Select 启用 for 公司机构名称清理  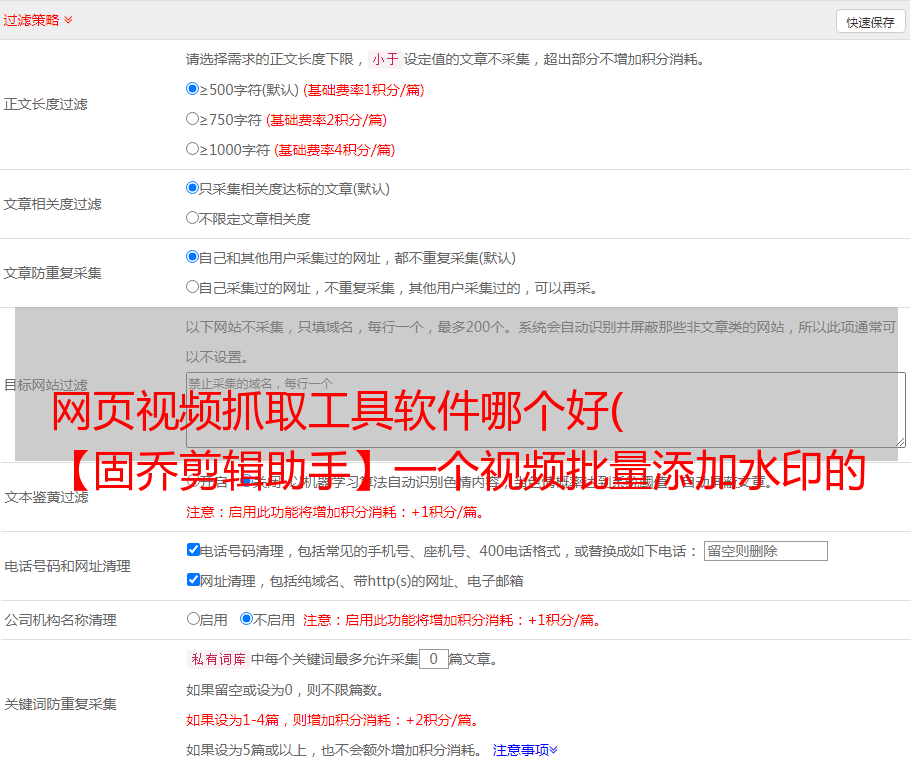click(x=193, y=619)
